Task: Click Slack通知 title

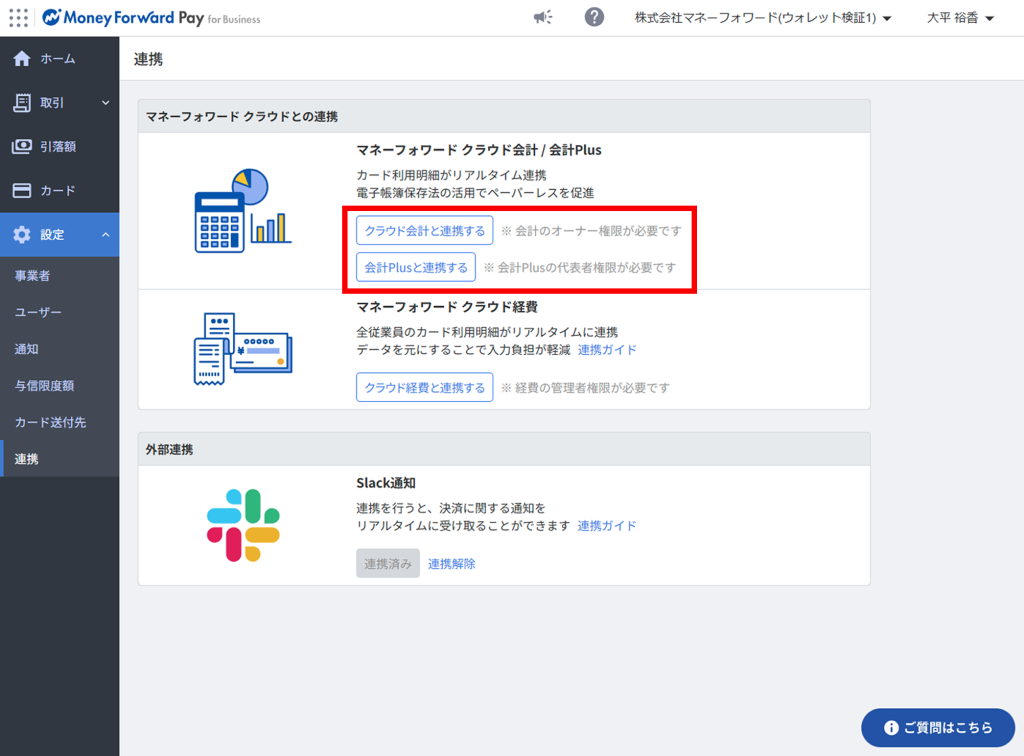Action: 386,483
